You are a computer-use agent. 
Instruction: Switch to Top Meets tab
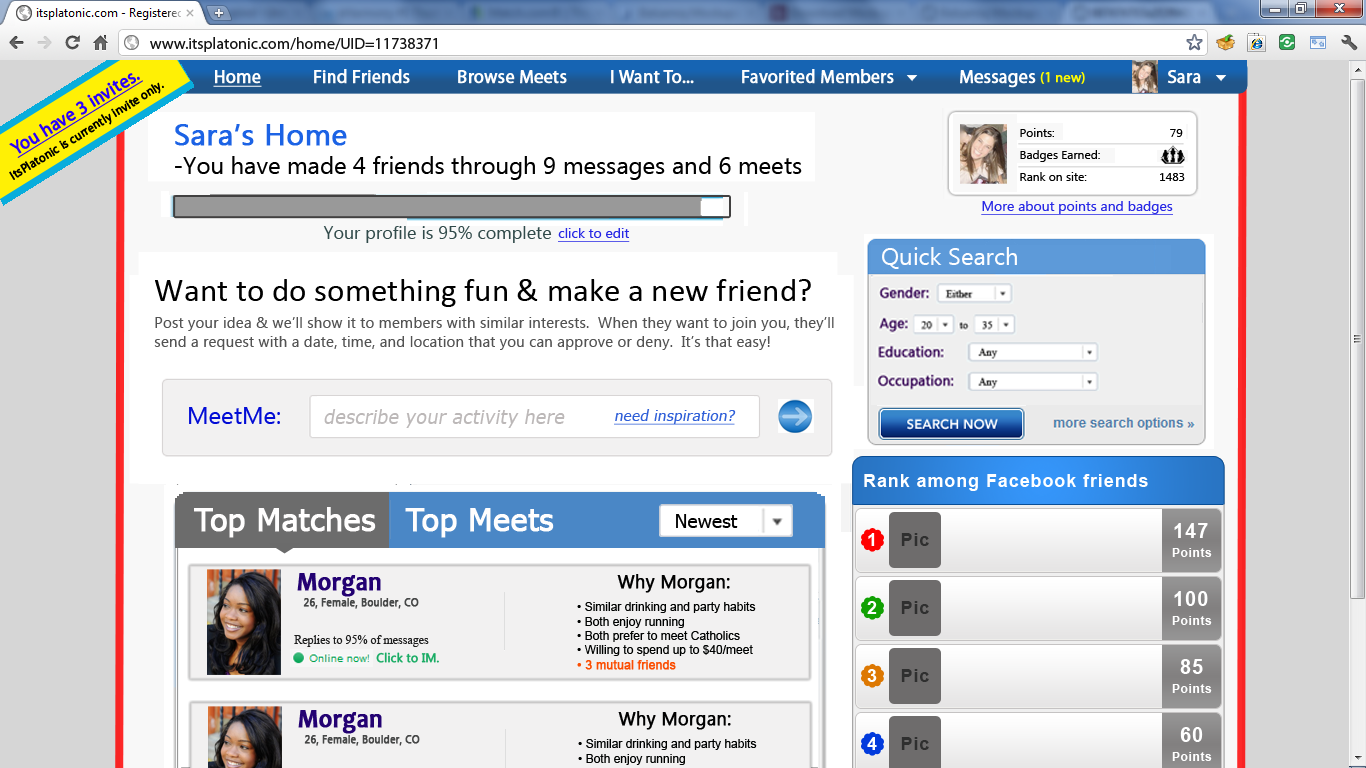point(479,520)
